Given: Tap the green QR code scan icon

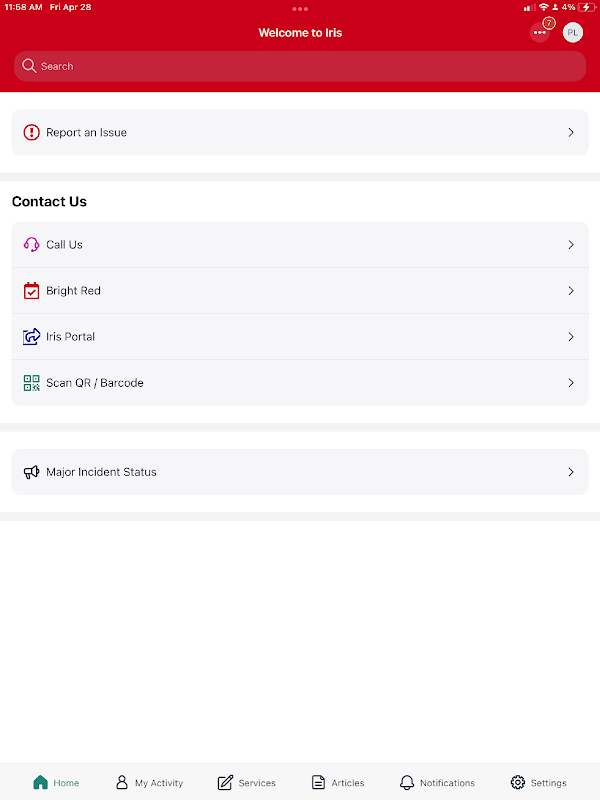Looking at the screenshot, I should coord(32,383).
